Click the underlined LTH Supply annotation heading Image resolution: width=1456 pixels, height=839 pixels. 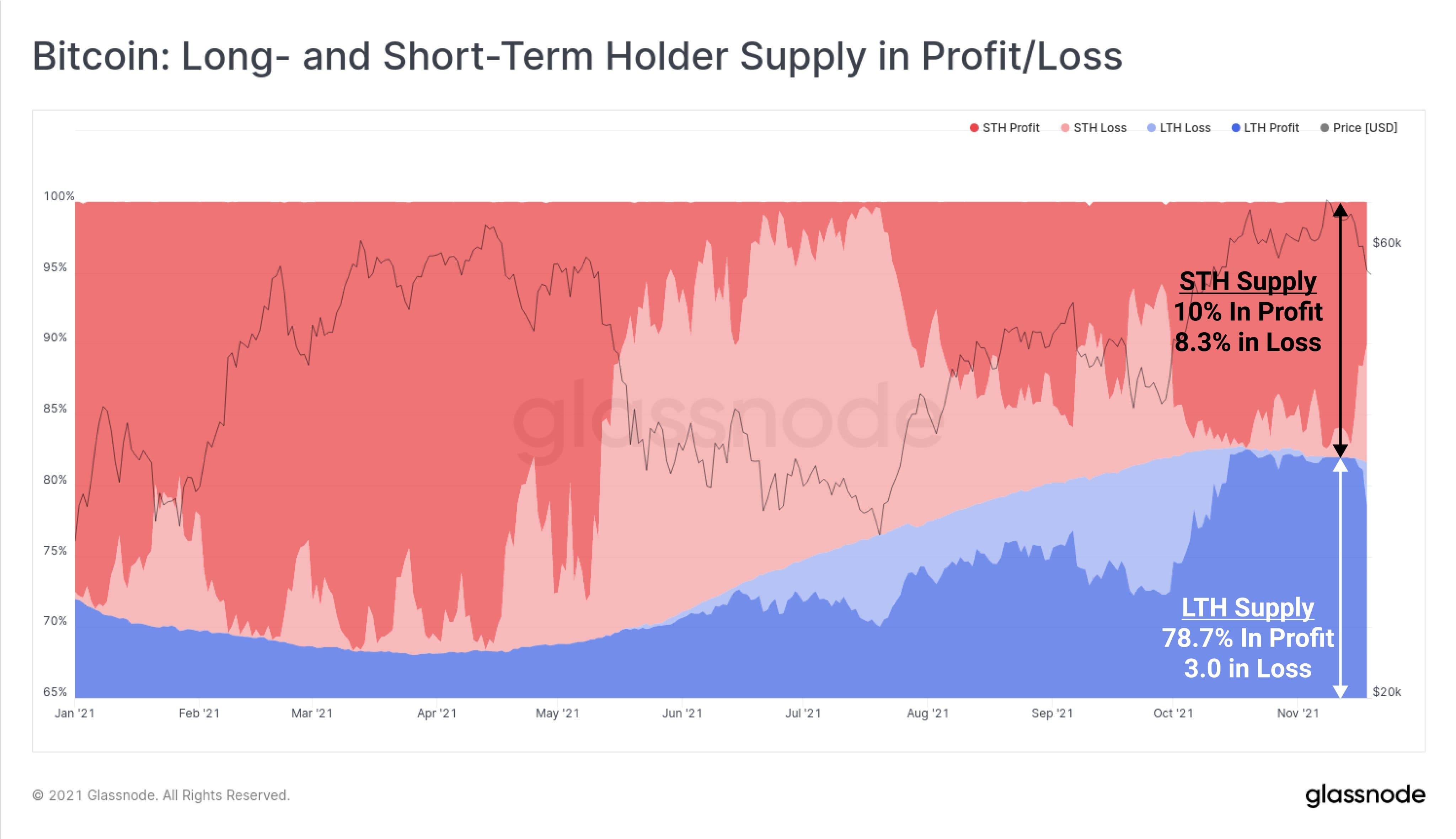(x=1247, y=607)
